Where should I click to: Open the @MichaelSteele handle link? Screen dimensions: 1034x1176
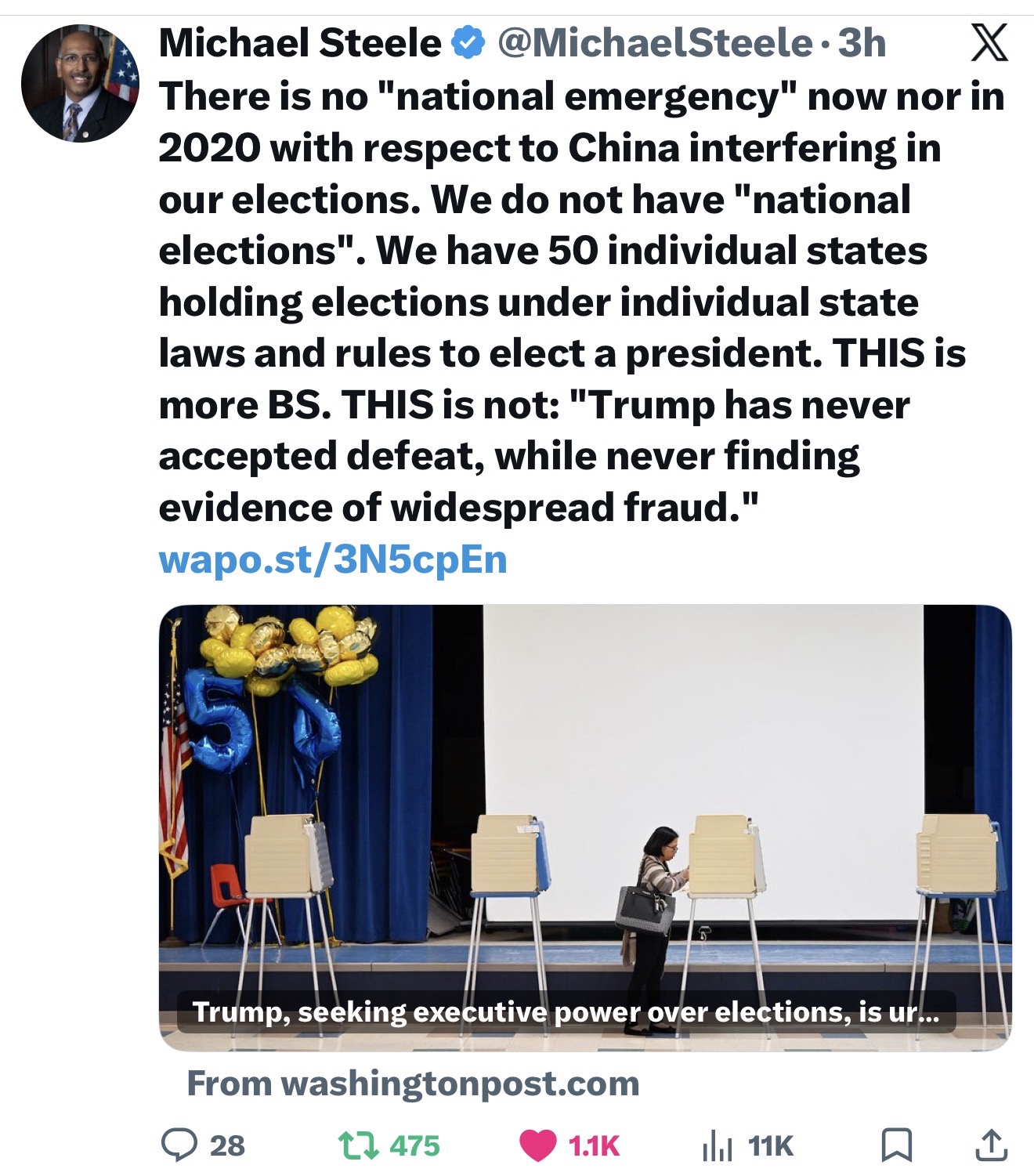coord(655,43)
